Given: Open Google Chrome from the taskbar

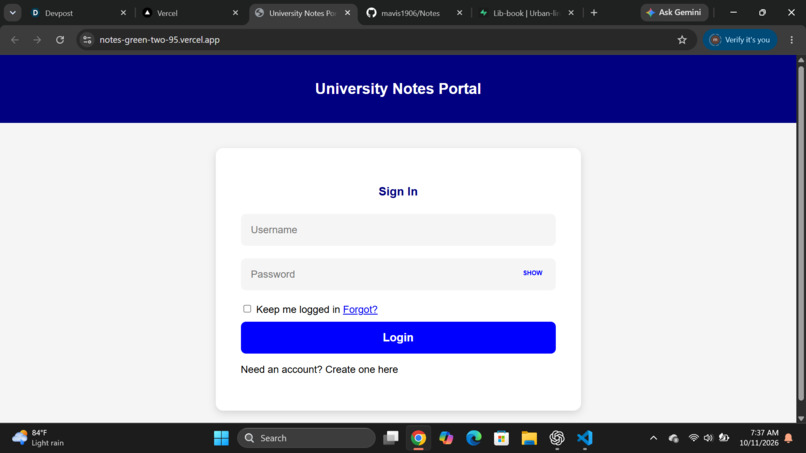Looking at the screenshot, I should click(x=418, y=438).
